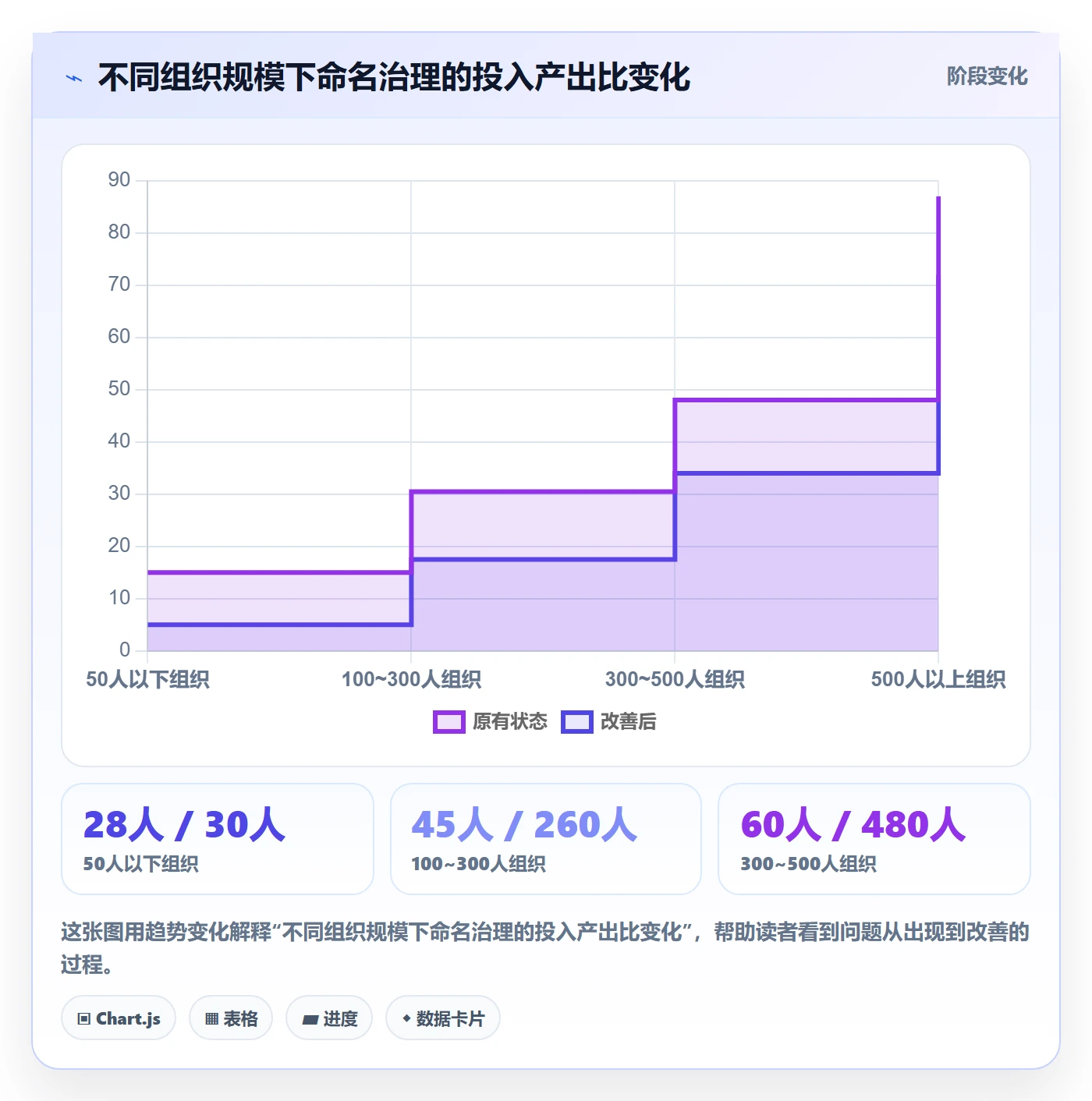Open the 60人 / 480人 data card

pyautogui.click(x=874, y=839)
